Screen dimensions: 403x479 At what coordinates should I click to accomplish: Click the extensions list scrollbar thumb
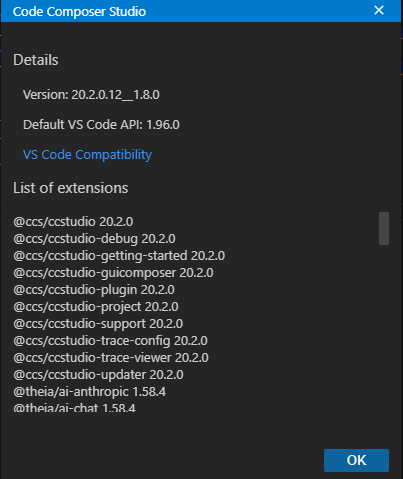click(384, 228)
